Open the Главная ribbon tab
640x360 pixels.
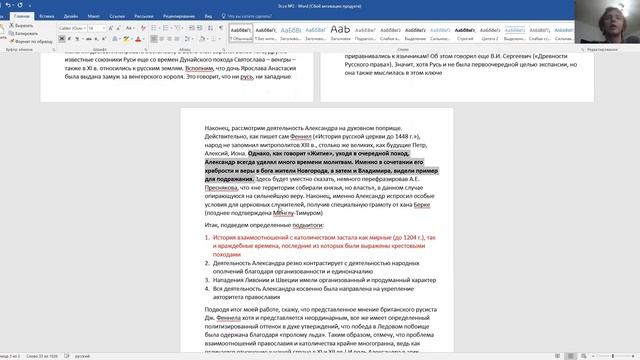pyautogui.click(x=22, y=16)
